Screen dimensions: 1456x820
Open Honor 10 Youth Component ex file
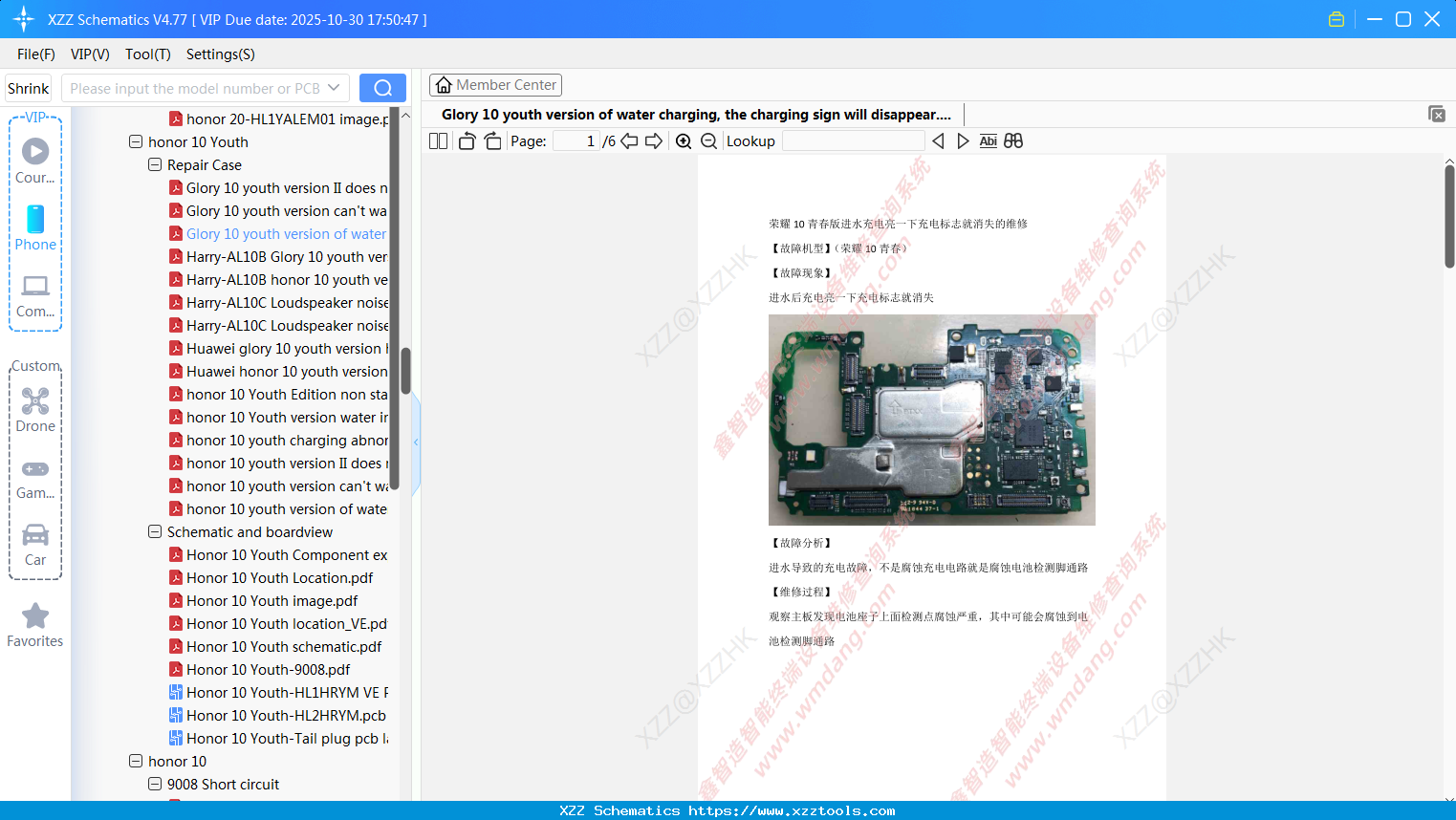tap(279, 554)
